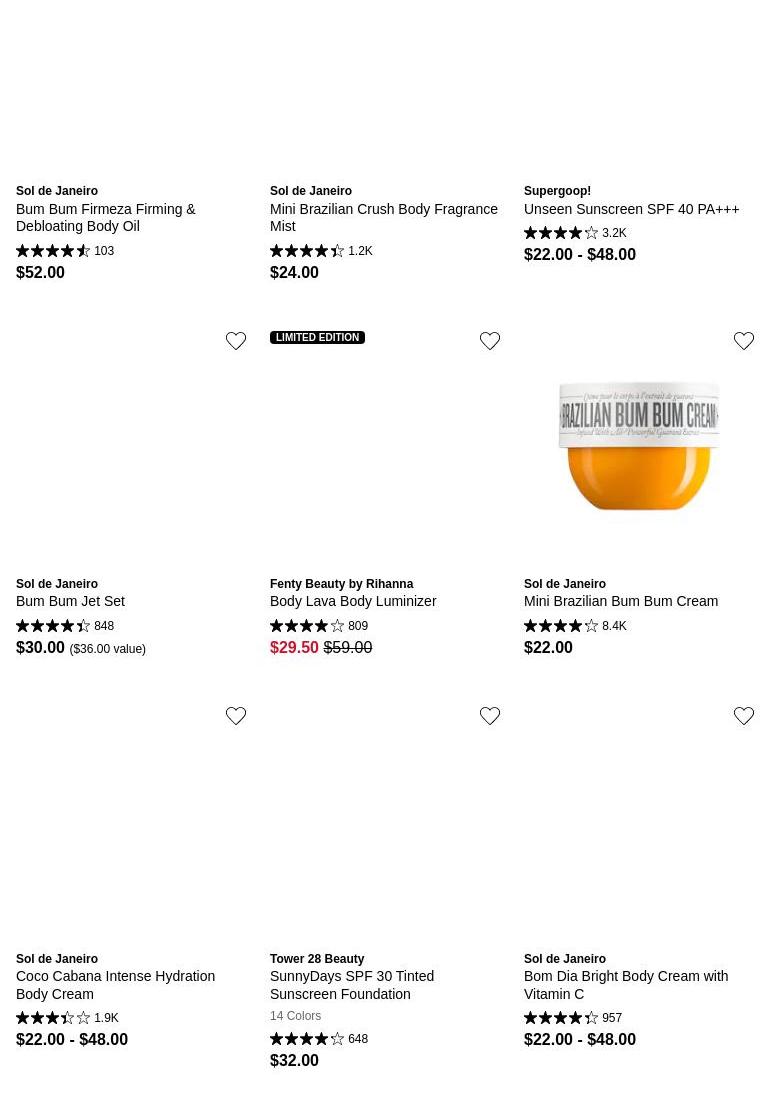The image size is (770, 1109).
Task: Click the Tower 28 Beauty brand name
Action: [317, 959]
